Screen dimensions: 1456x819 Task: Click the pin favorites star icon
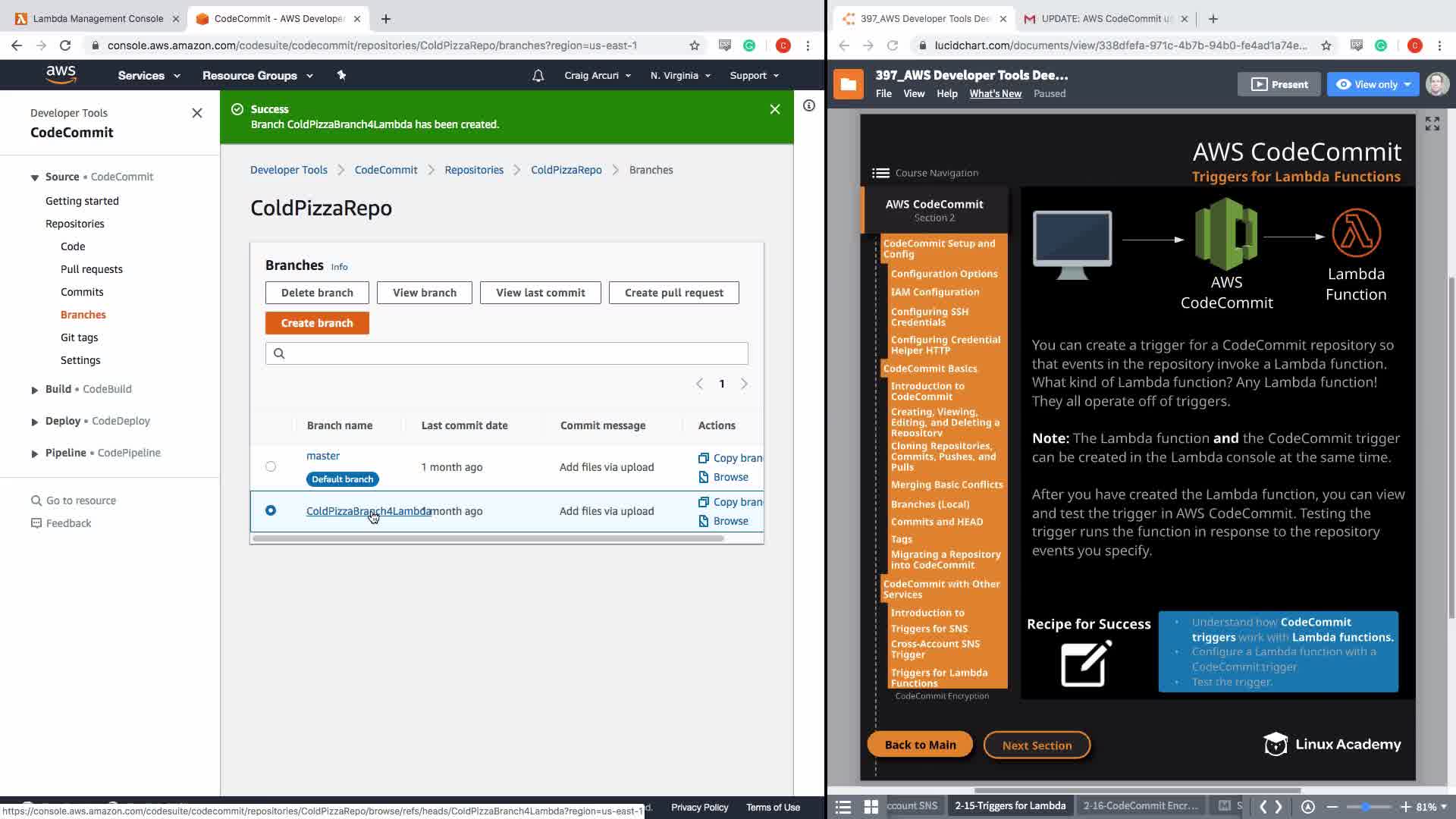[x=341, y=75]
